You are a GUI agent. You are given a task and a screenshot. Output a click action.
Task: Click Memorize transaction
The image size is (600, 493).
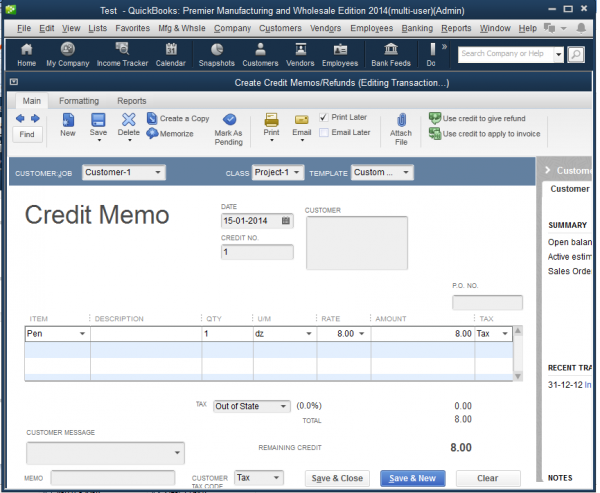pyautogui.click(x=170, y=133)
